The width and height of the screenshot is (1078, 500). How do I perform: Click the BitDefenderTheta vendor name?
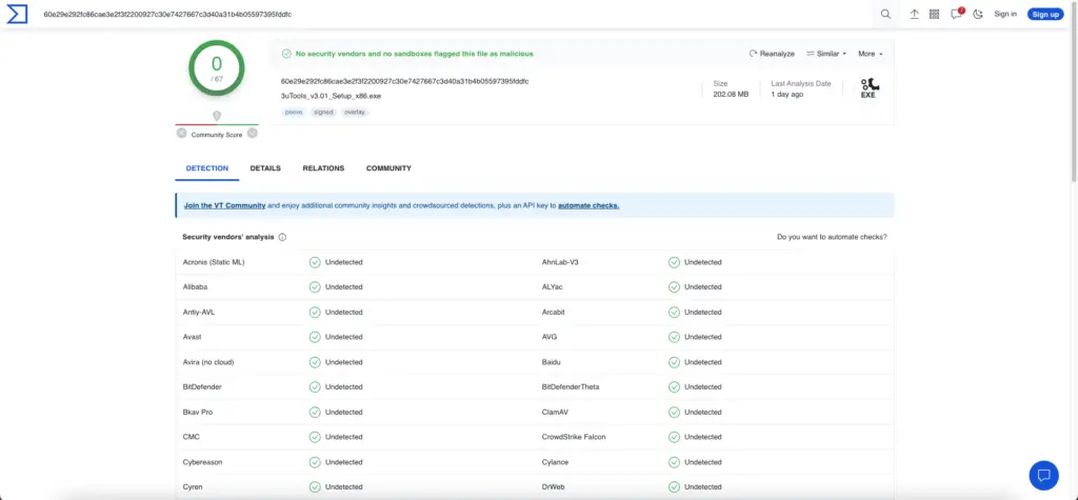(571, 387)
